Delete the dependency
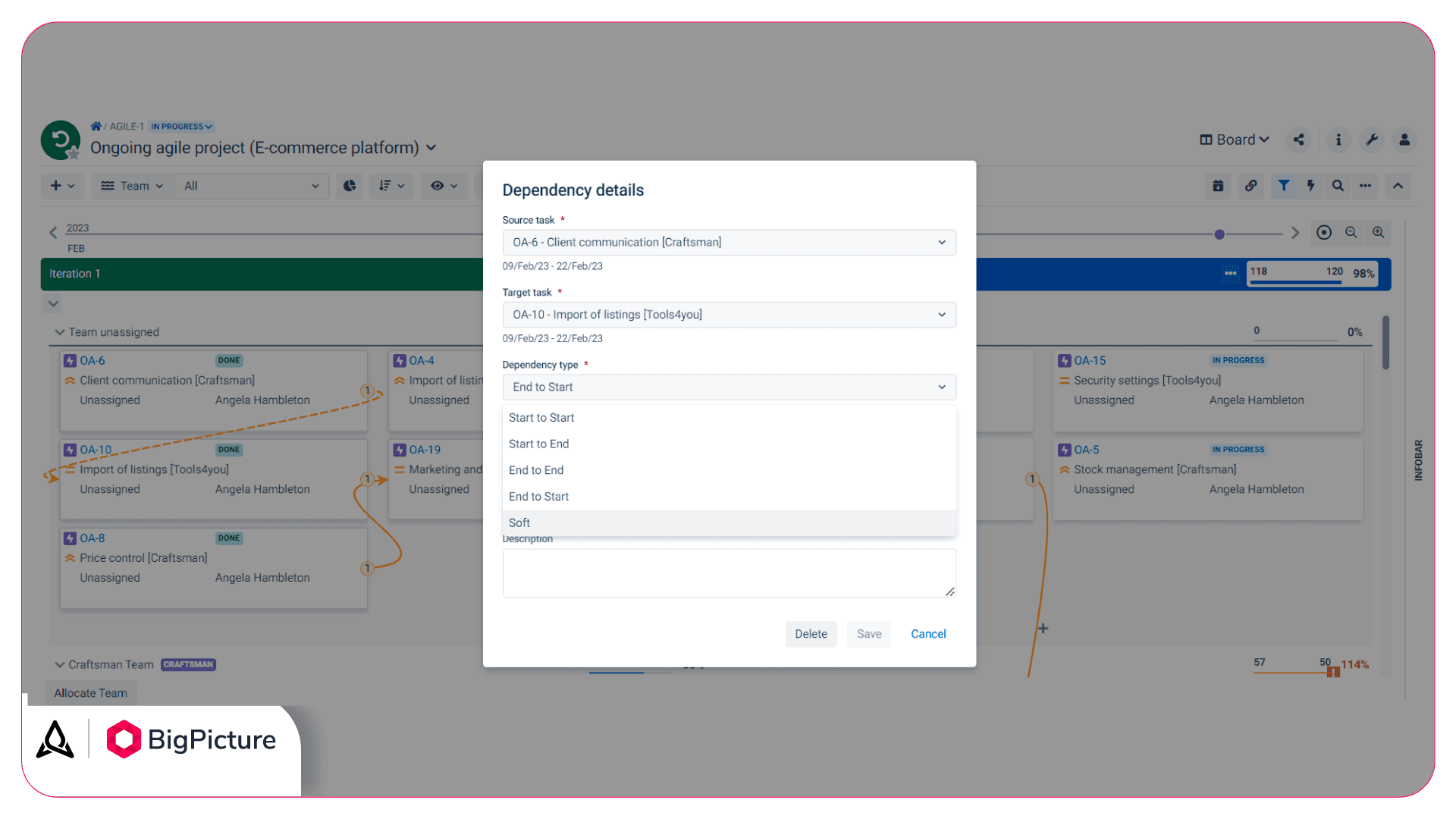 pos(811,634)
